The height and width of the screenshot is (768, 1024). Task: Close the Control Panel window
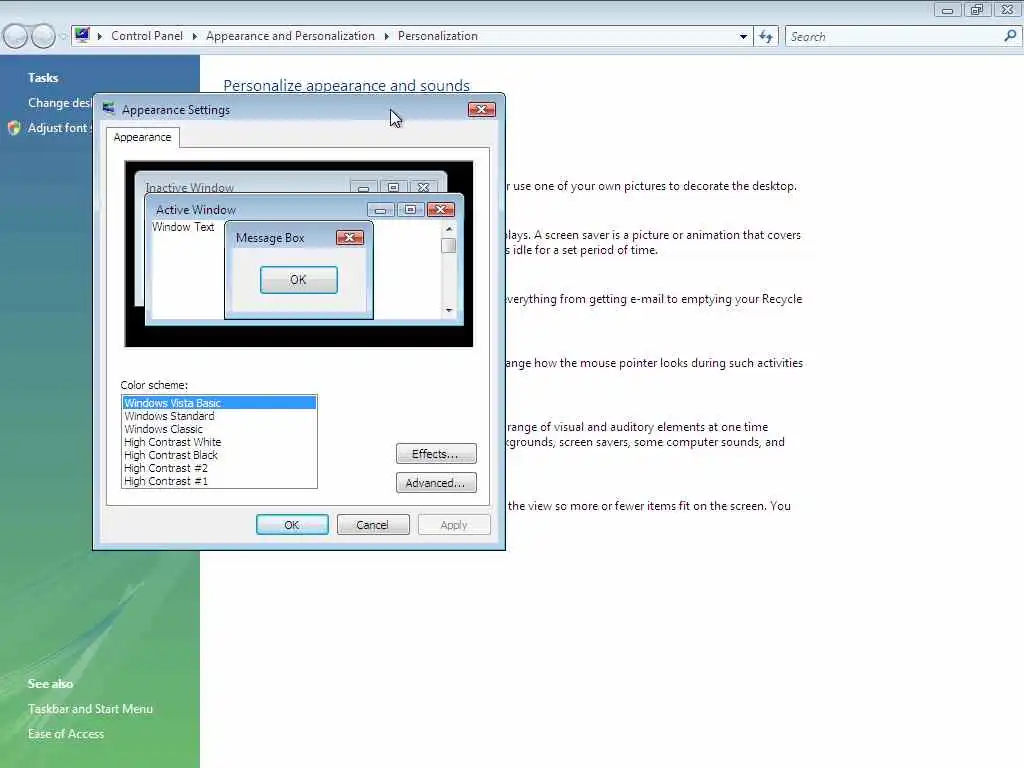[x=1007, y=10]
